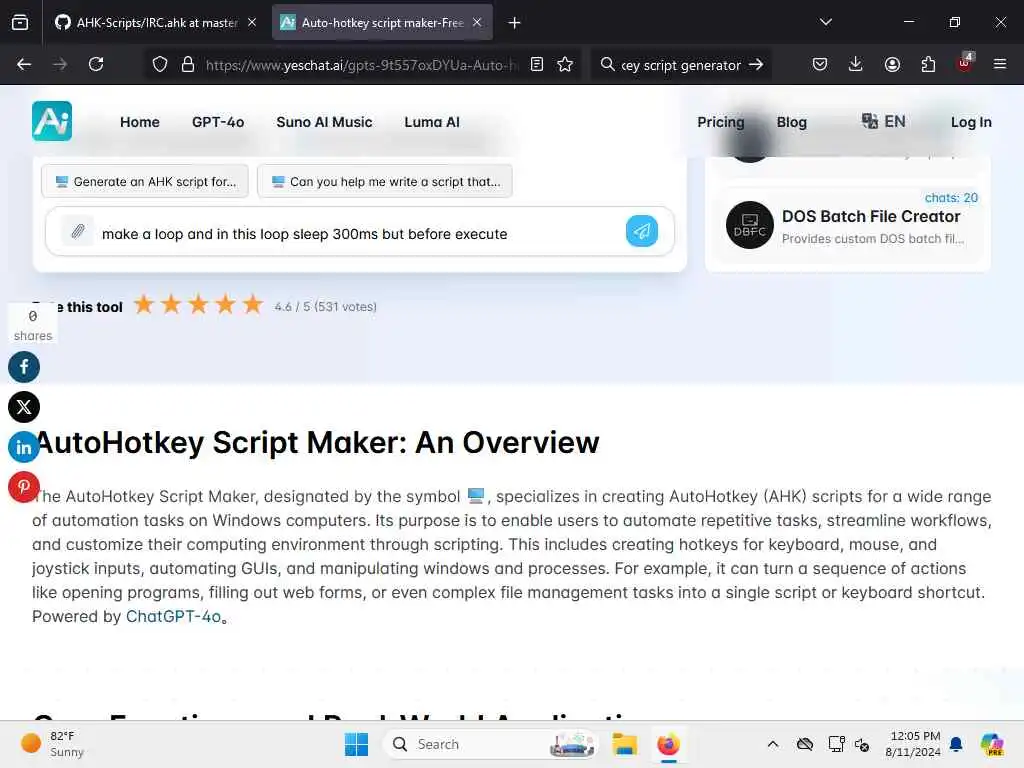Open File Explorer from taskbar
Image resolution: width=1024 pixels, height=768 pixels.
[624, 744]
